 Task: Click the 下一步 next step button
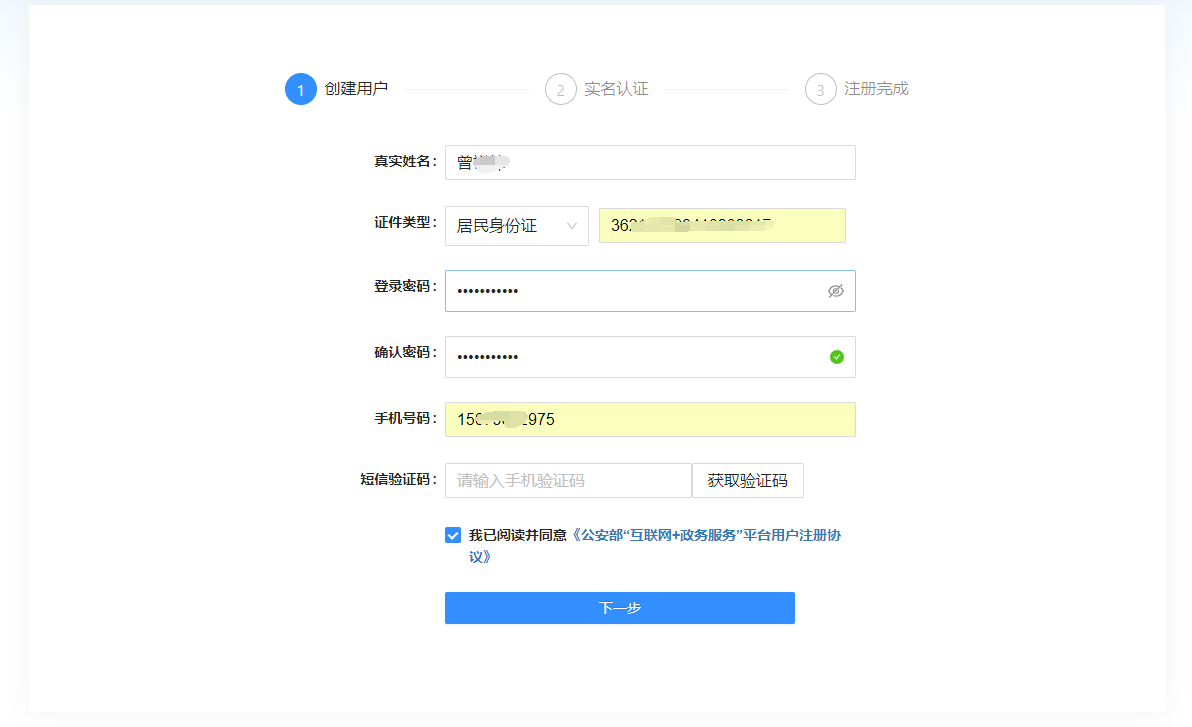619,608
